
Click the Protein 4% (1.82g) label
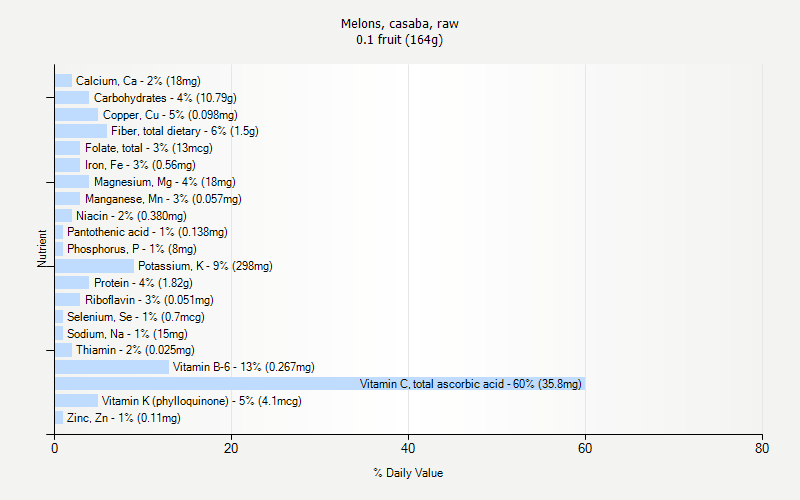[143, 283]
